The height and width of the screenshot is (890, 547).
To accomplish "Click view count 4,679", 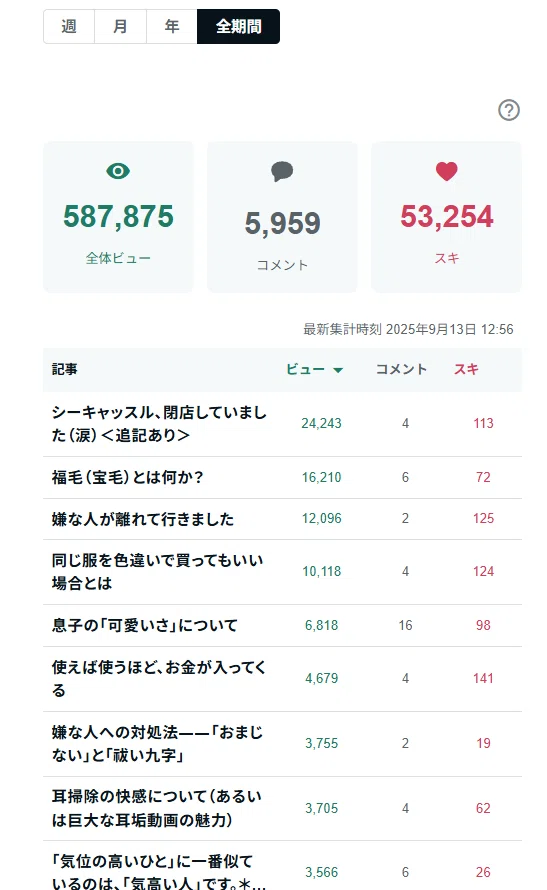I will coord(321,678).
